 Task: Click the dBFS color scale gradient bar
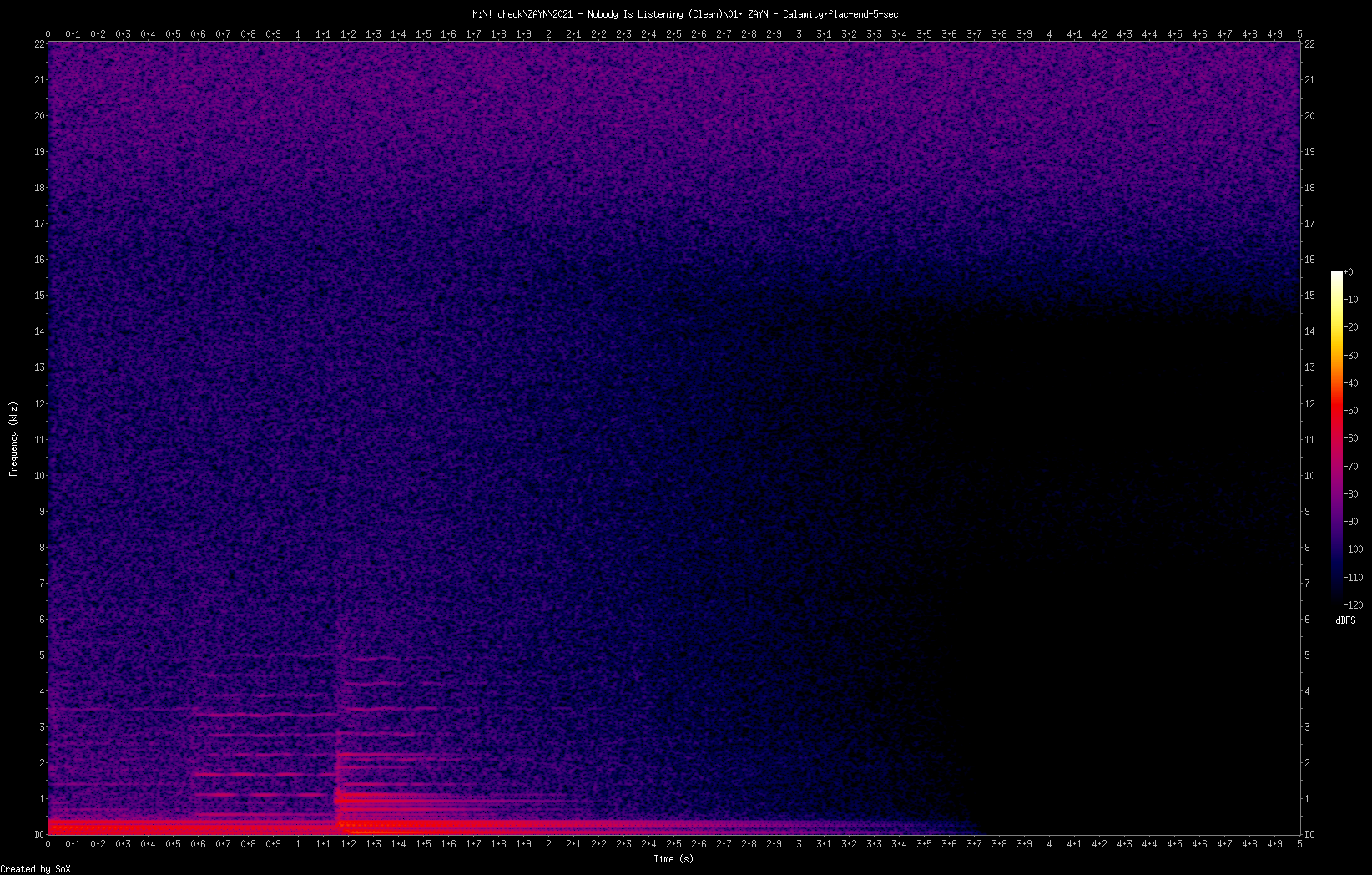click(x=1337, y=437)
